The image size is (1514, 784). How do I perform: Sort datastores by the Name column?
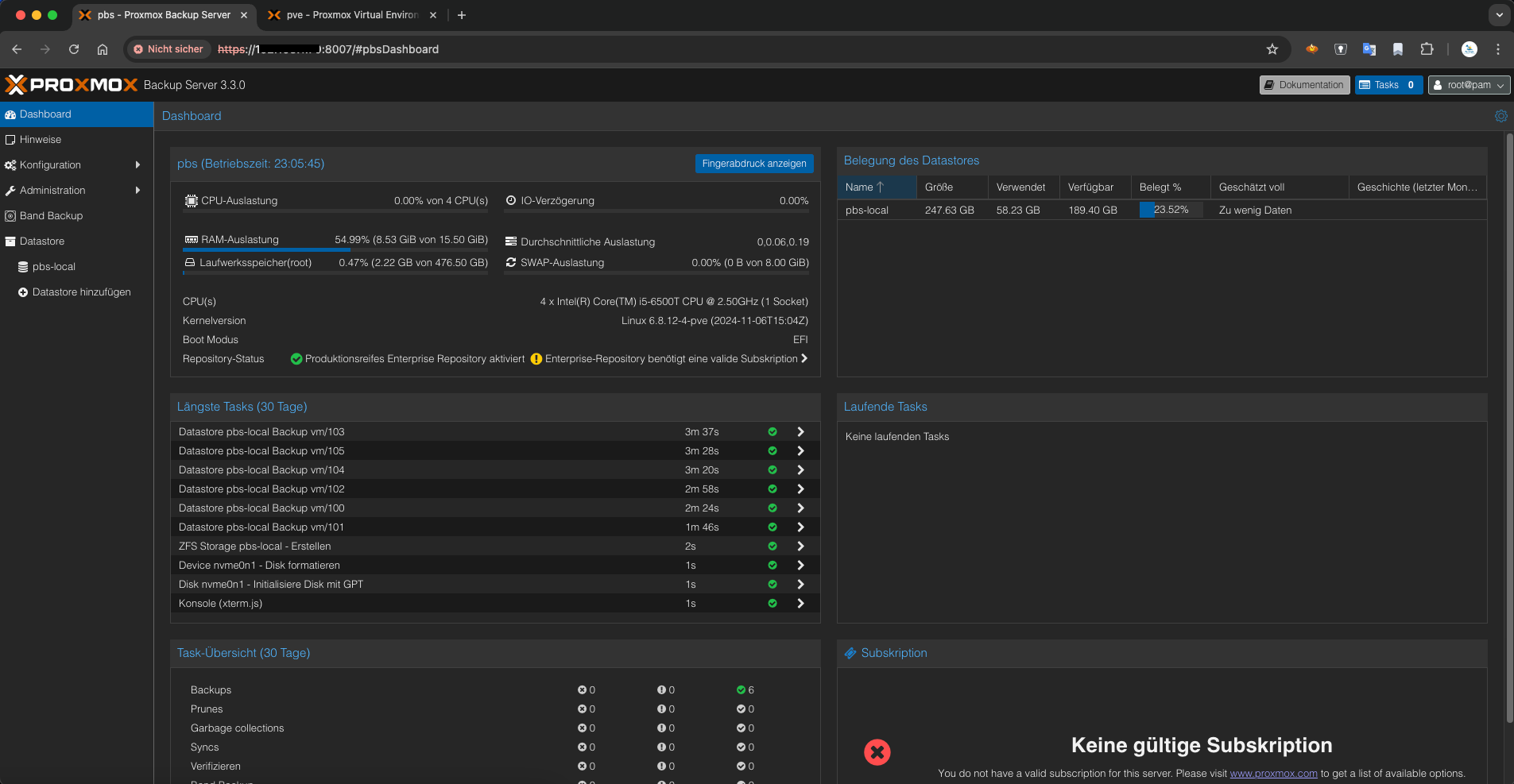(861, 187)
